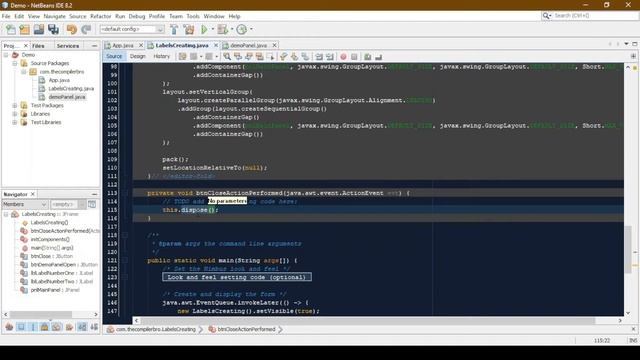This screenshot has height=360, width=640.
Task: Close the LabelsCreating.java tab
Action: coord(216,45)
